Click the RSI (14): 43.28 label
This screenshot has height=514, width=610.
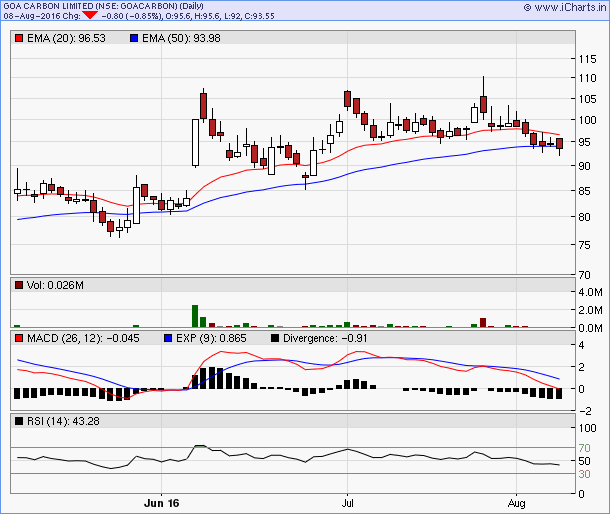coord(63,421)
